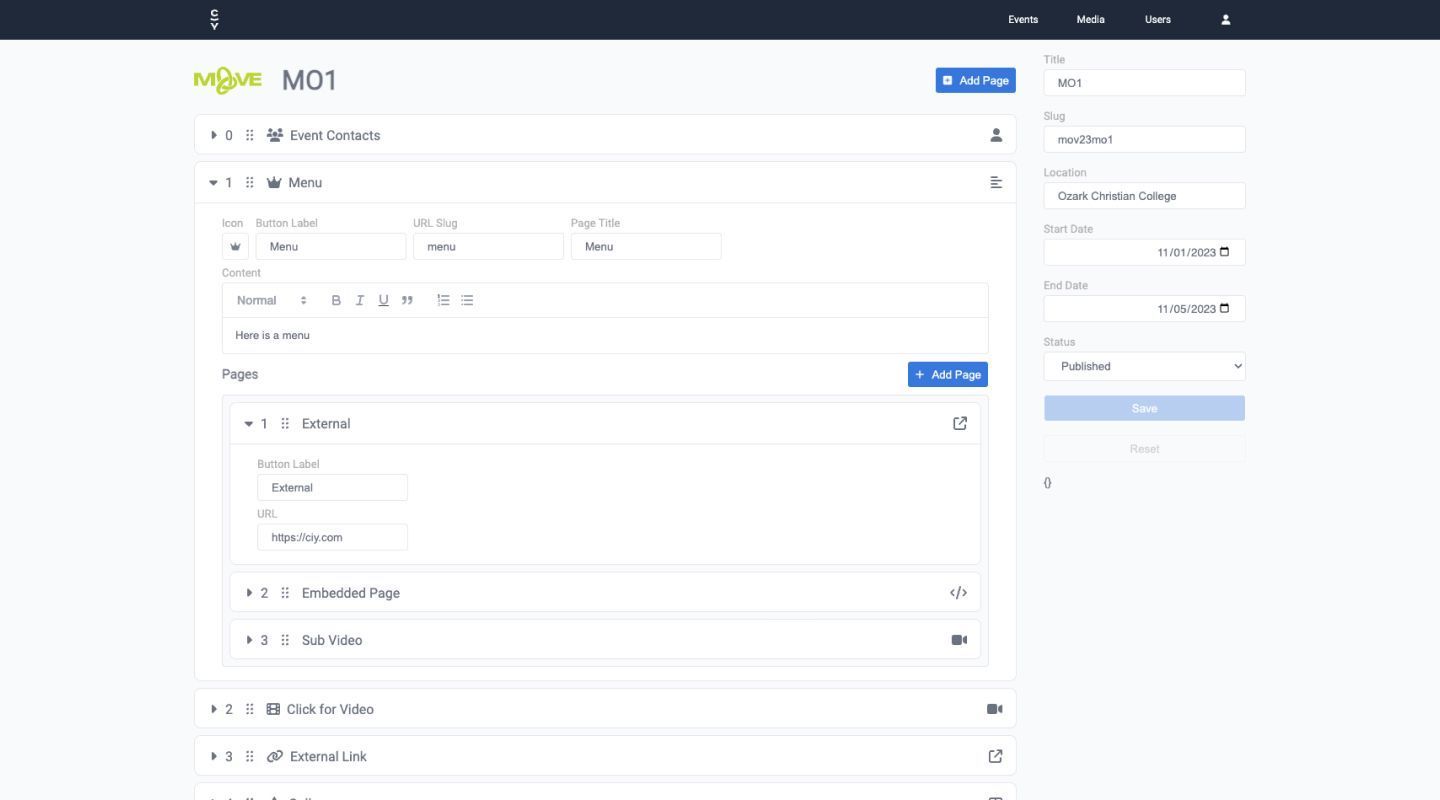Open the Status dropdown showing Published
Screen dimensions: 1440x800
pyautogui.click(x=1144, y=366)
